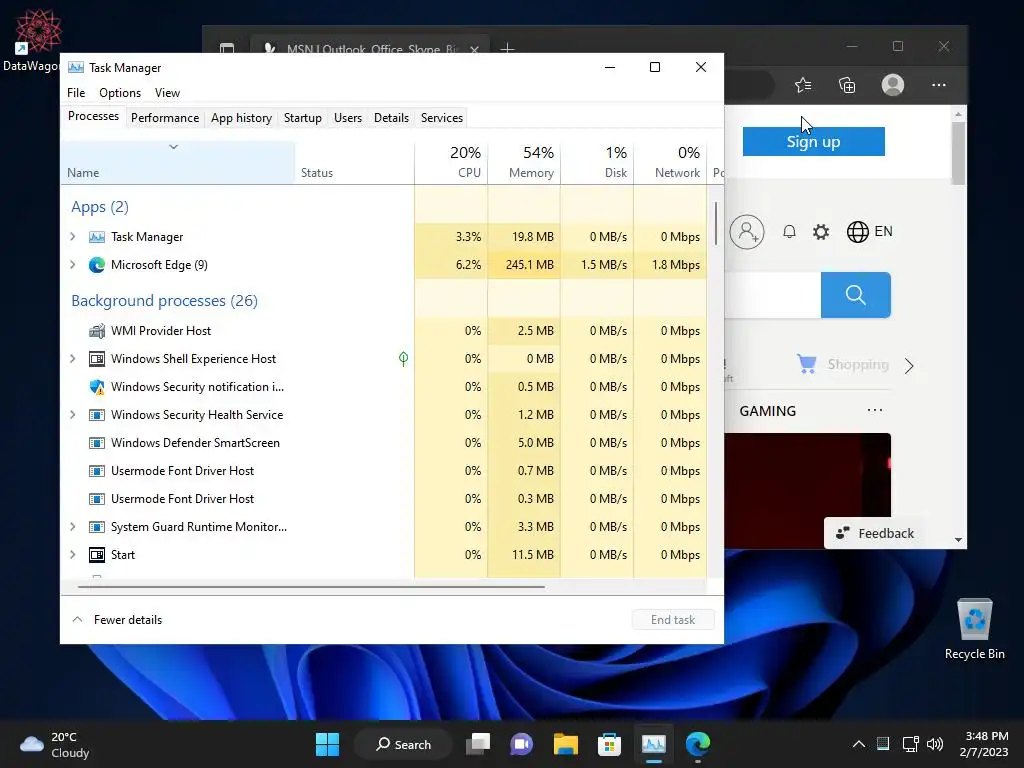Click Windows Security notification shield icon
The image size is (1024, 768).
[97, 387]
